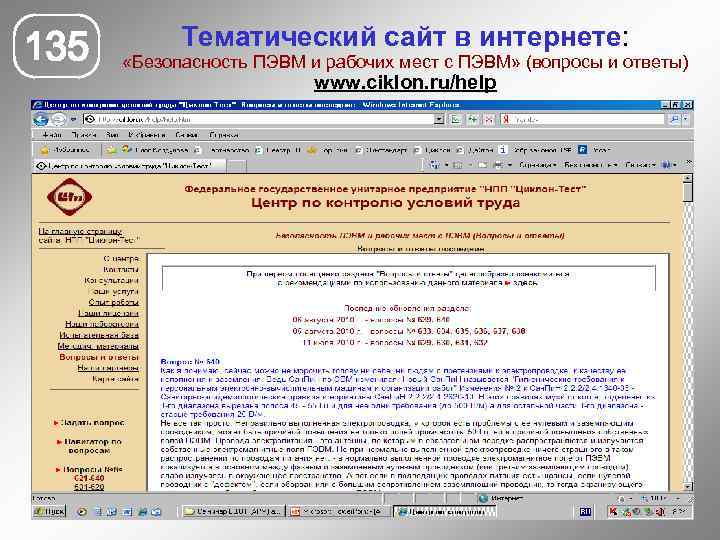Image resolution: width=720 pixels, height=540 pixels.
Task: Open the address bar dropdown arrow
Action: coord(439,119)
